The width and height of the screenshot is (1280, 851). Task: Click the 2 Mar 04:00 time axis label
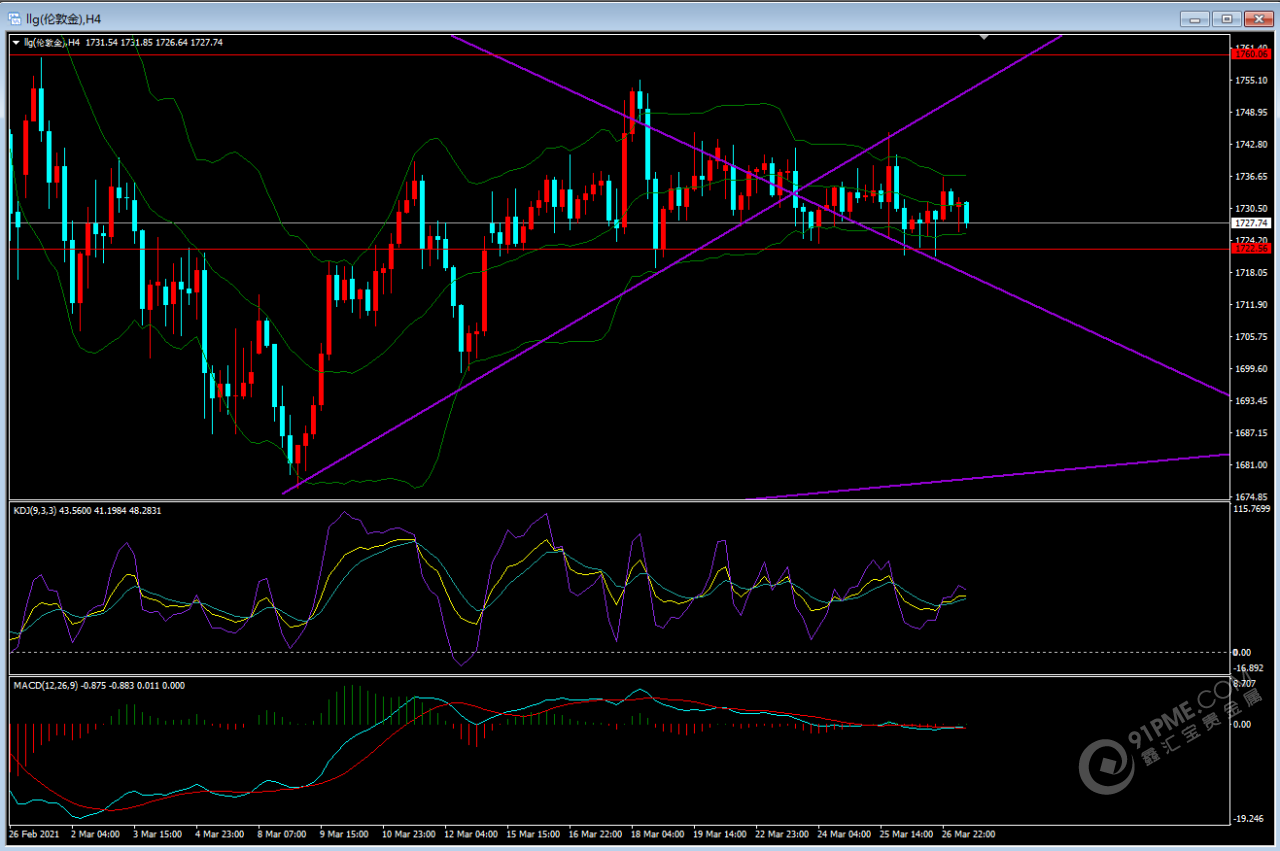tap(96, 833)
